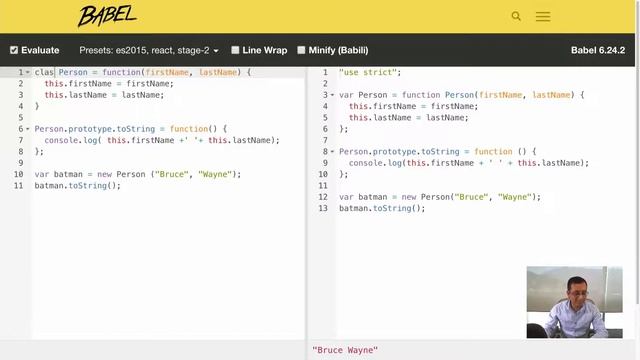Click output line 12 var batman declaration
The height and width of the screenshot is (360, 640).
[x=440, y=197]
